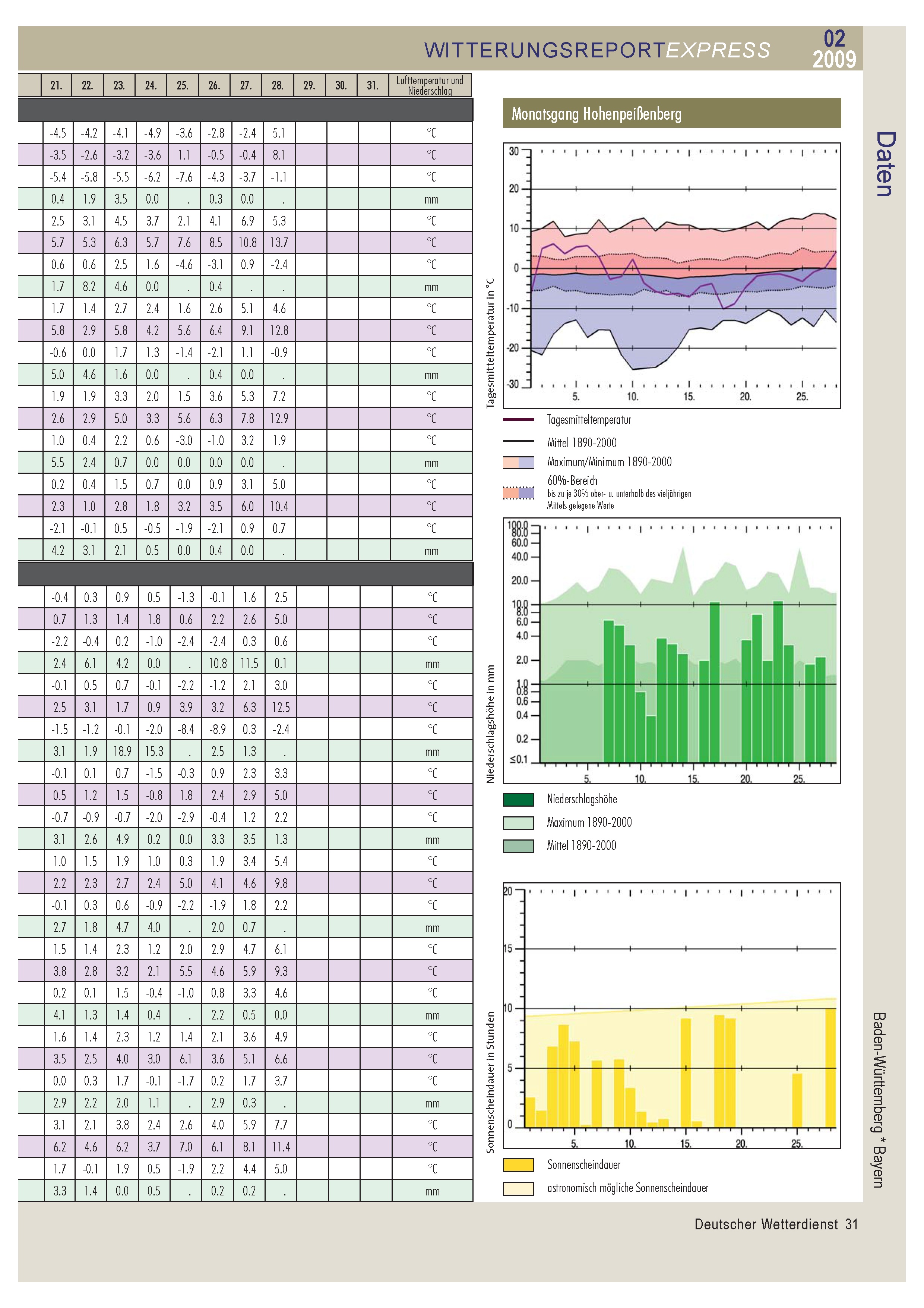Click the yellow Sonnenscheindauer legend swatch
Viewport: 924px width, 1308px height.
pos(518,1165)
